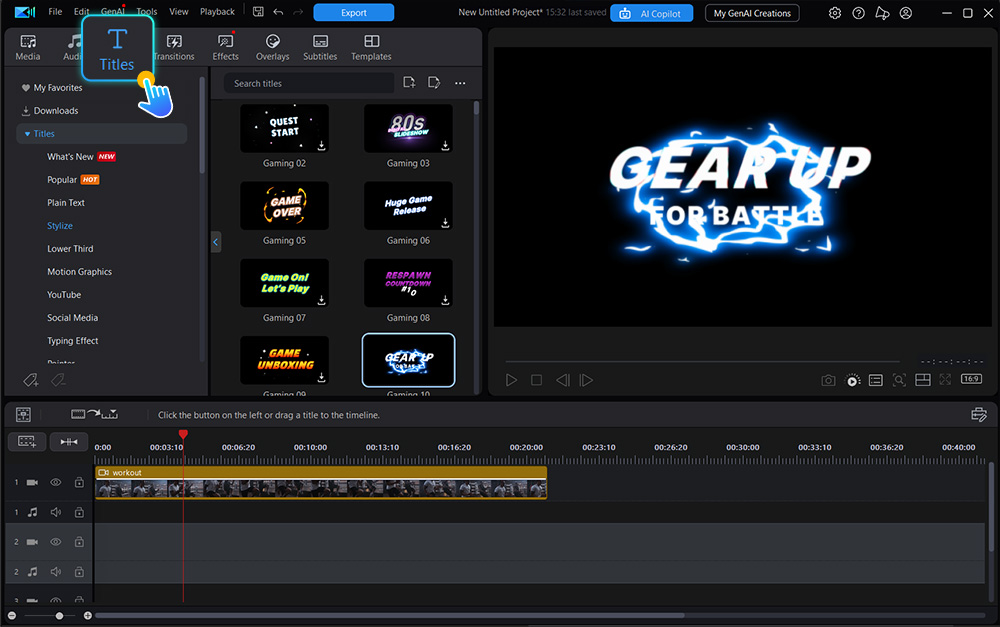Collapse the library panel with the left-pointing chevron
Image resolution: width=1000 pixels, height=627 pixels.
coord(215,242)
